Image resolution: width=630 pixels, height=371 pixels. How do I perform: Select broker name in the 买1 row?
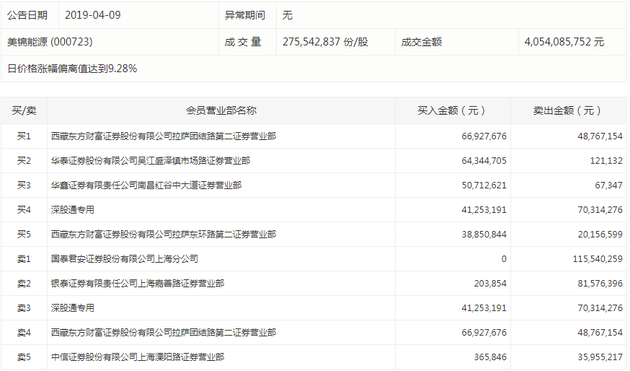[x=164, y=136]
